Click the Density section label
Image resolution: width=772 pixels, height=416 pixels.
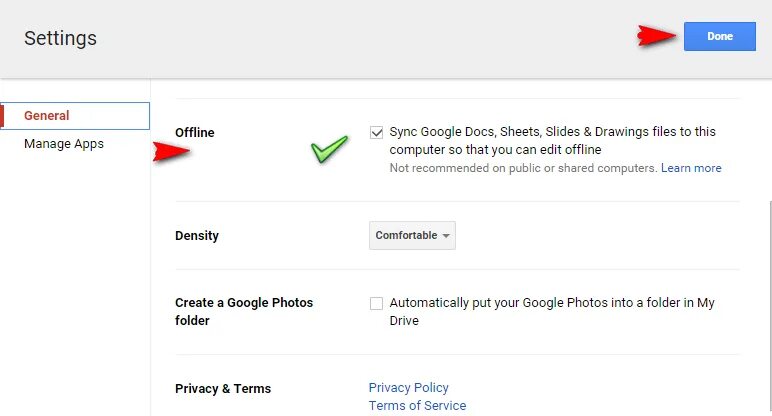[197, 236]
